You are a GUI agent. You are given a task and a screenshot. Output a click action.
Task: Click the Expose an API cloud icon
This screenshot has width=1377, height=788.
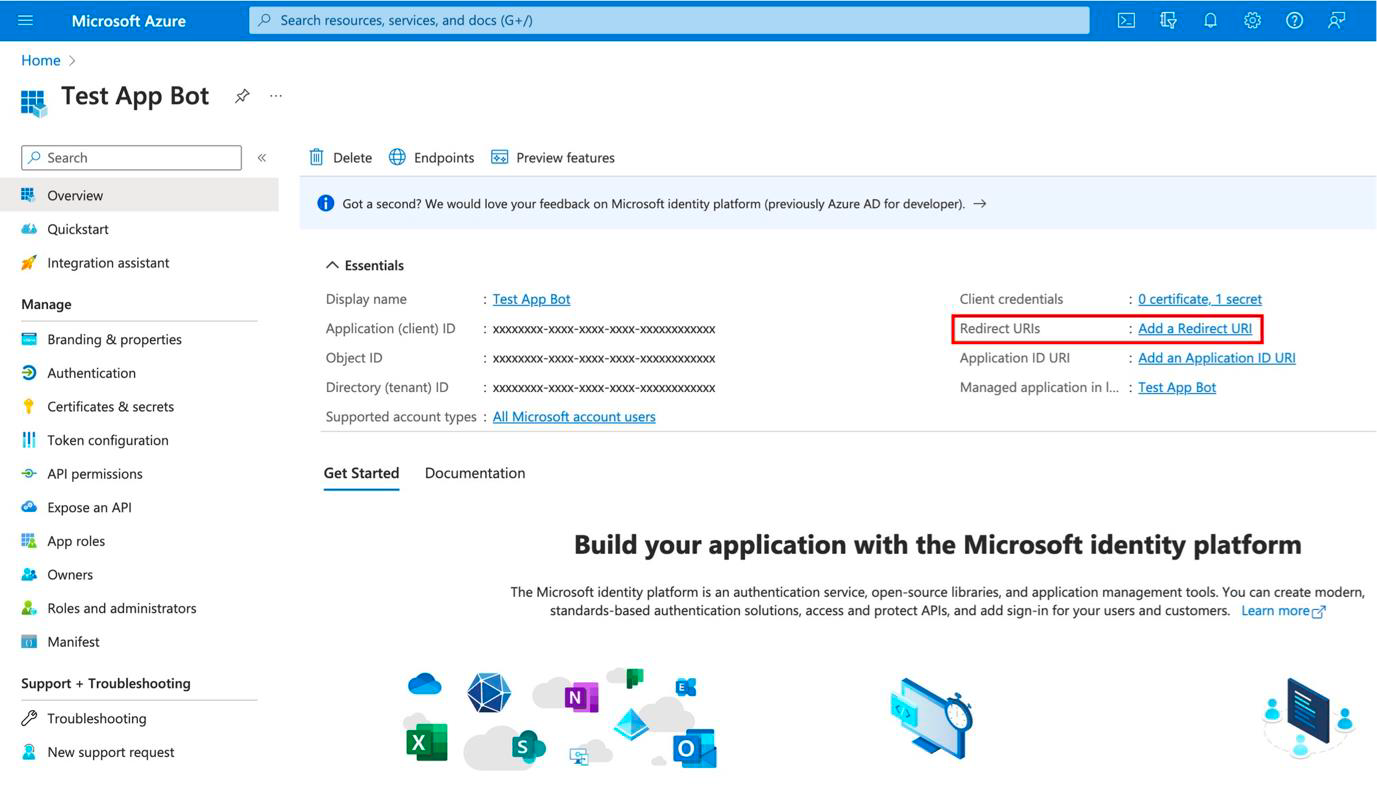click(x=28, y=507)
